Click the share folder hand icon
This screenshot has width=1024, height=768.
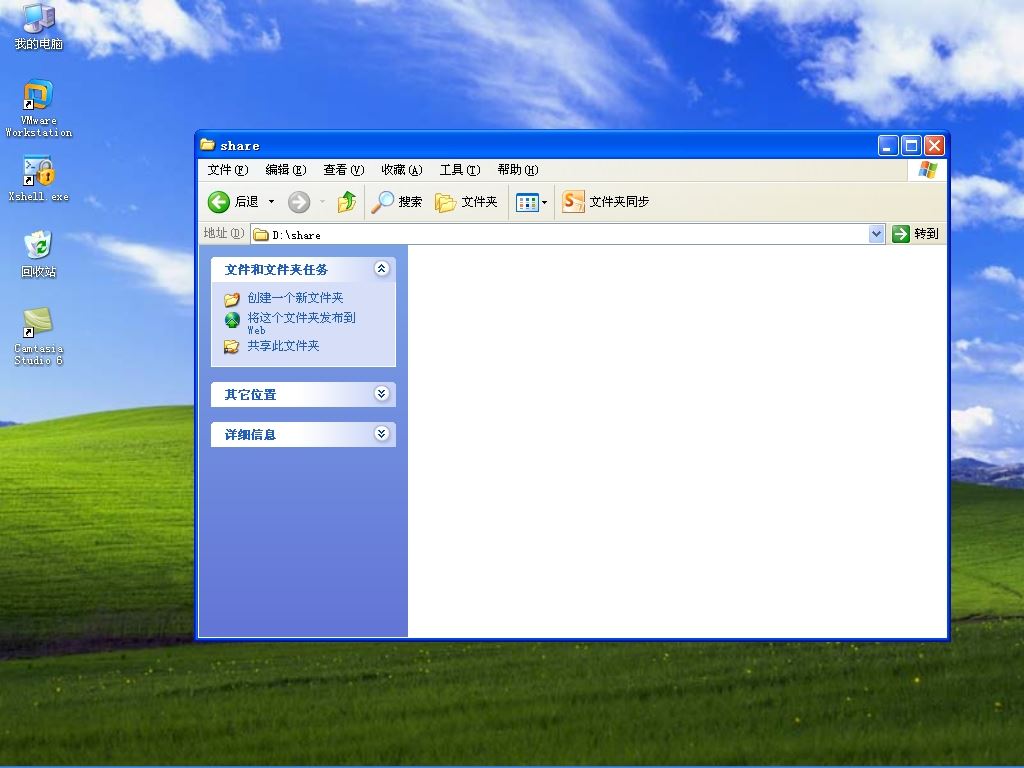pos(232,346)
